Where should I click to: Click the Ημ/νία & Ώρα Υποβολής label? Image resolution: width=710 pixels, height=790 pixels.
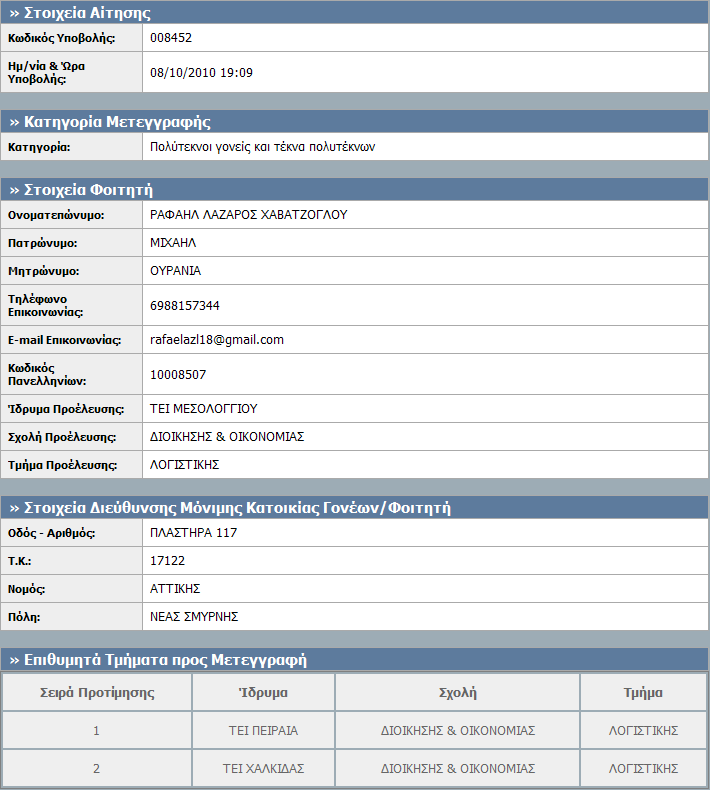point(46,73)
